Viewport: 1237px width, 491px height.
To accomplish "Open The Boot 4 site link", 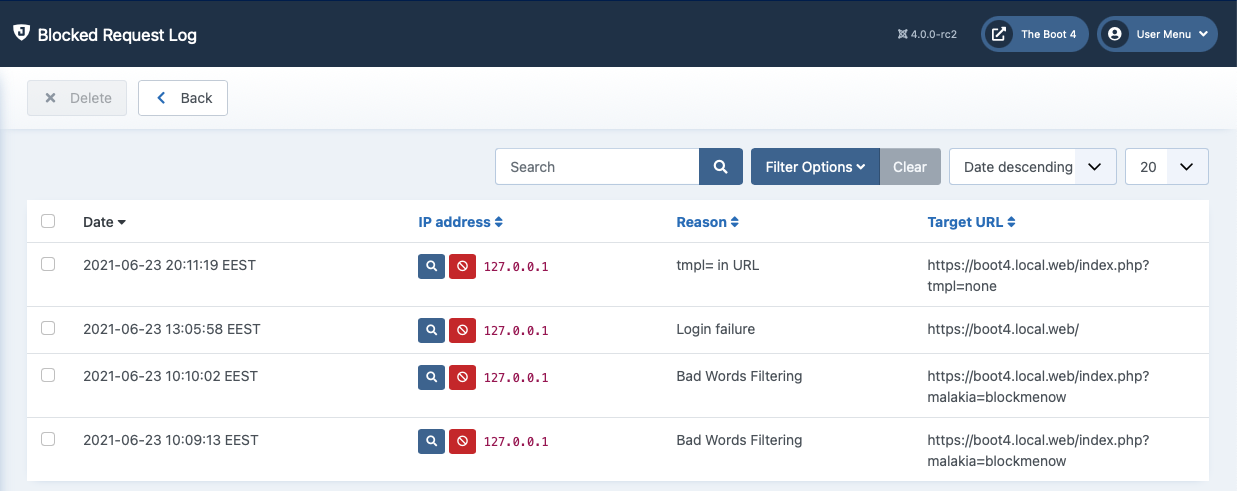I will click(1034, 34).
